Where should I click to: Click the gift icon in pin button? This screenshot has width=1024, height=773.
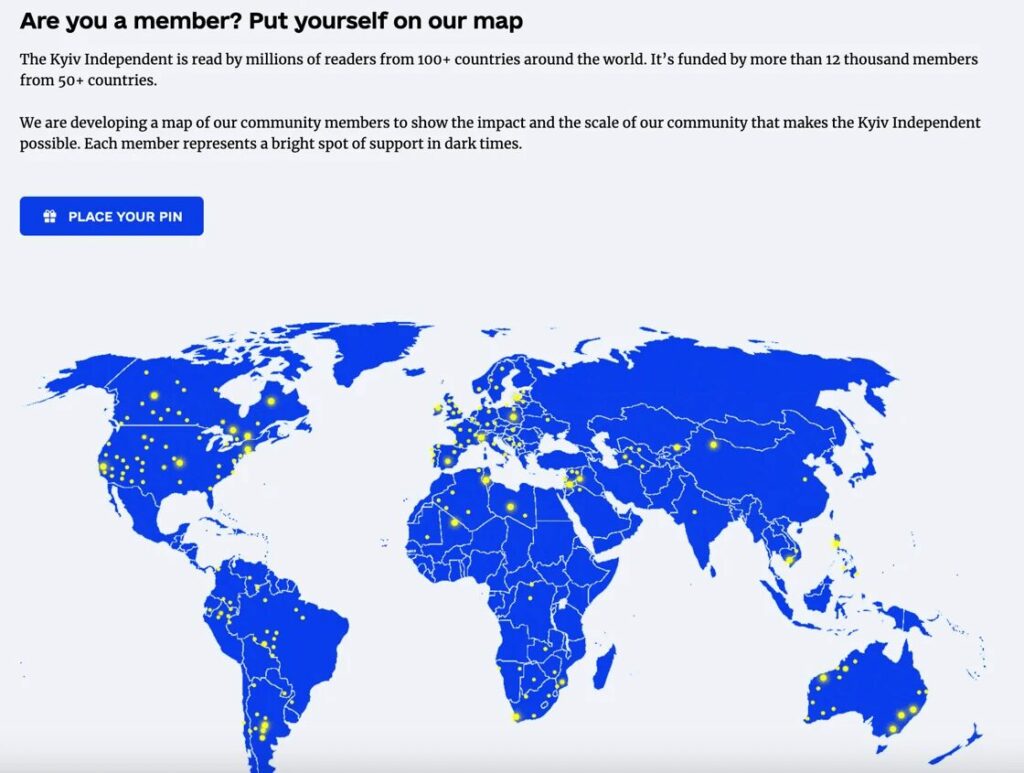(50, 216)
